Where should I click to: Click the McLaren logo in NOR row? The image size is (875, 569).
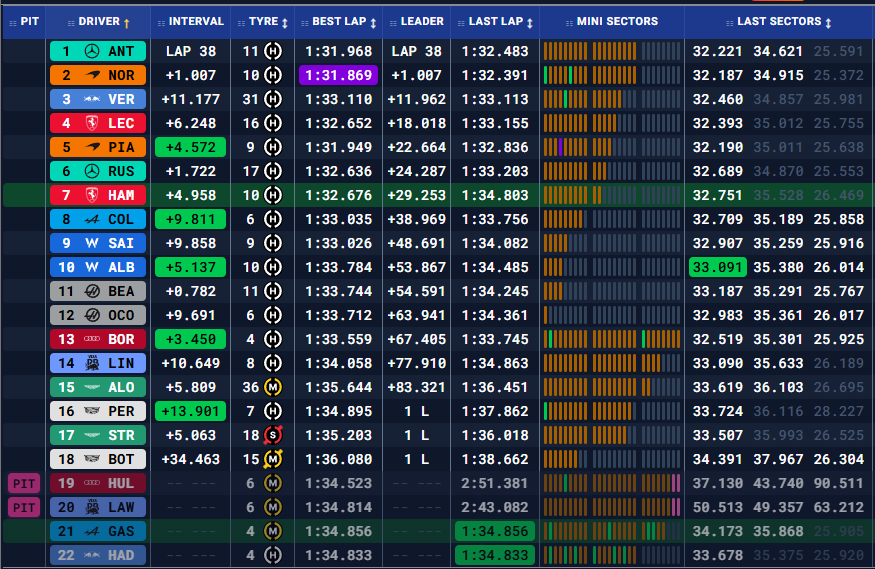[x=92, y=75]
